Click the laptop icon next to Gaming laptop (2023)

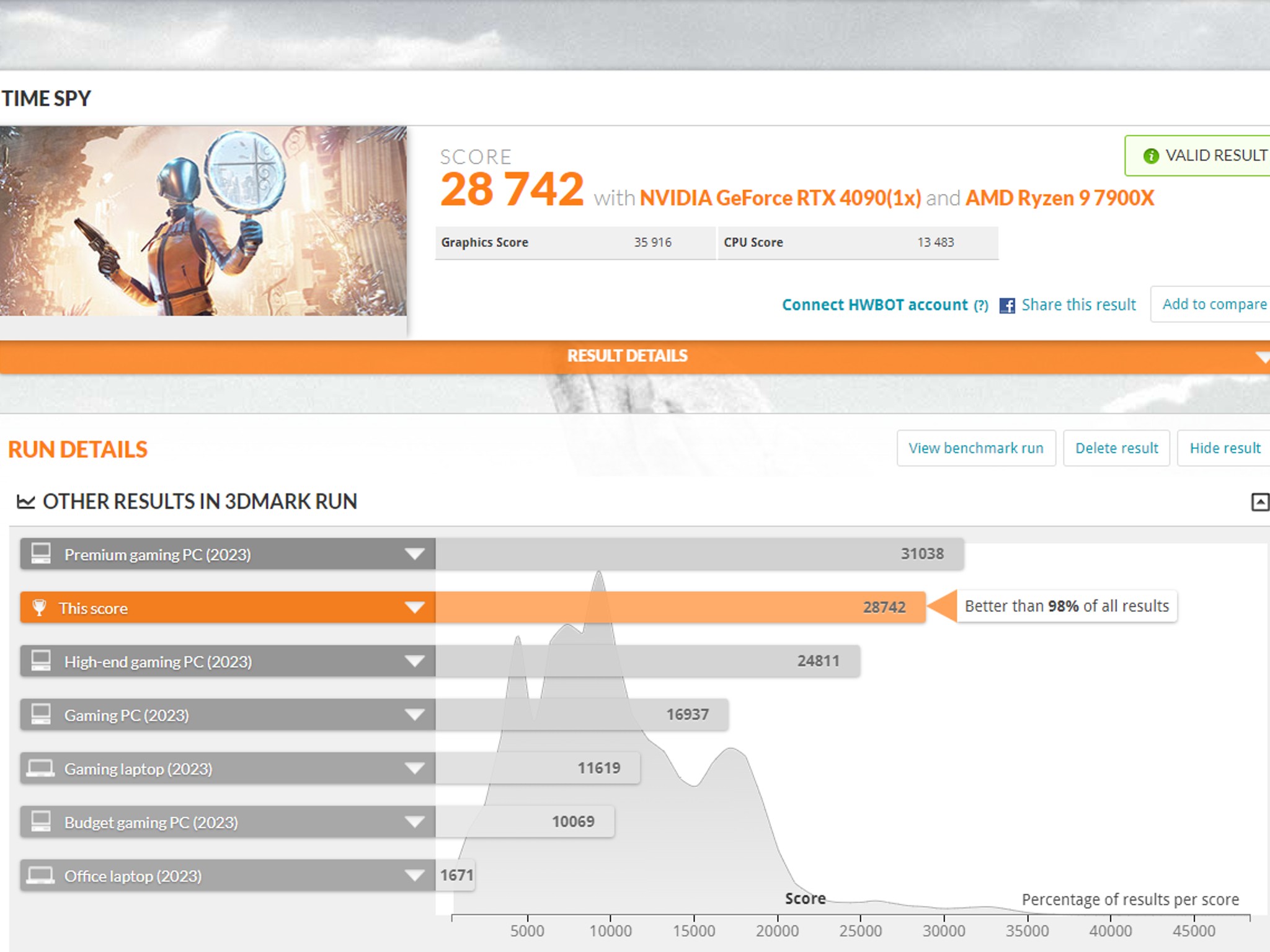click(40, 769)
